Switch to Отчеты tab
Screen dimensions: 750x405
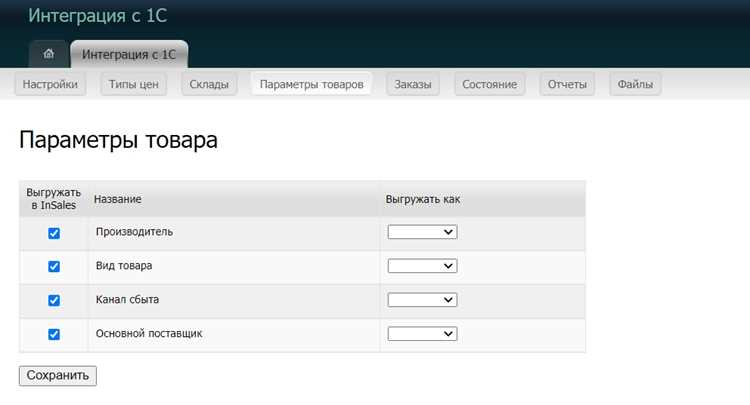click(x=567, y=84)
